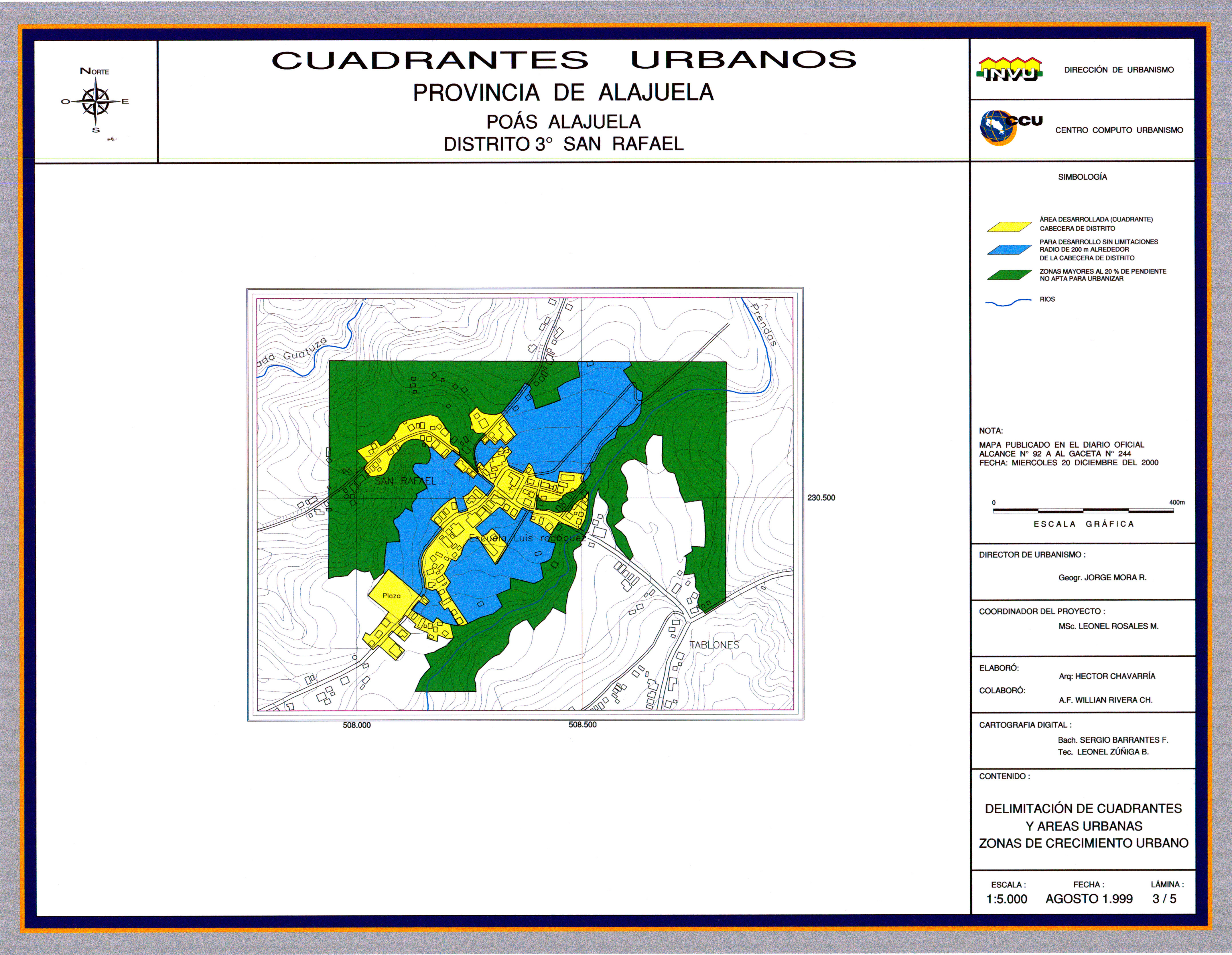Click 'FECHA: MIERCOLES 20 DICIEMBRE DEL 2000'
This screenshot has height=955, width=1232.
coord(1069,463)
